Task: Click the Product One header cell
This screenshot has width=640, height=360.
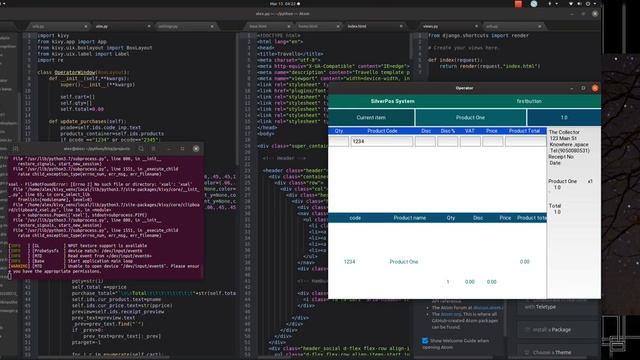Action: tap(470, 118)
